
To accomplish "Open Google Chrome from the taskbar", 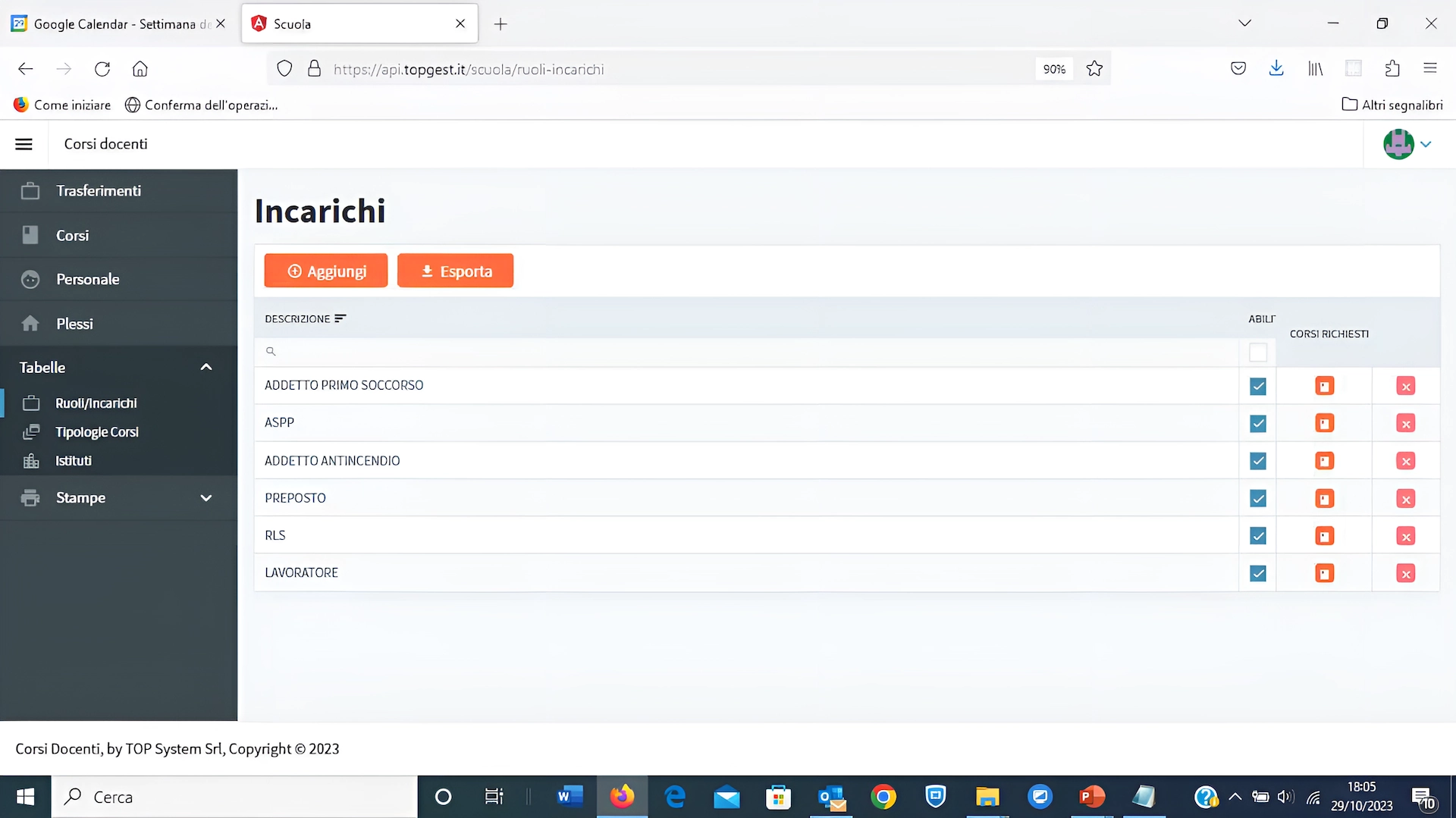I will 883,797.
